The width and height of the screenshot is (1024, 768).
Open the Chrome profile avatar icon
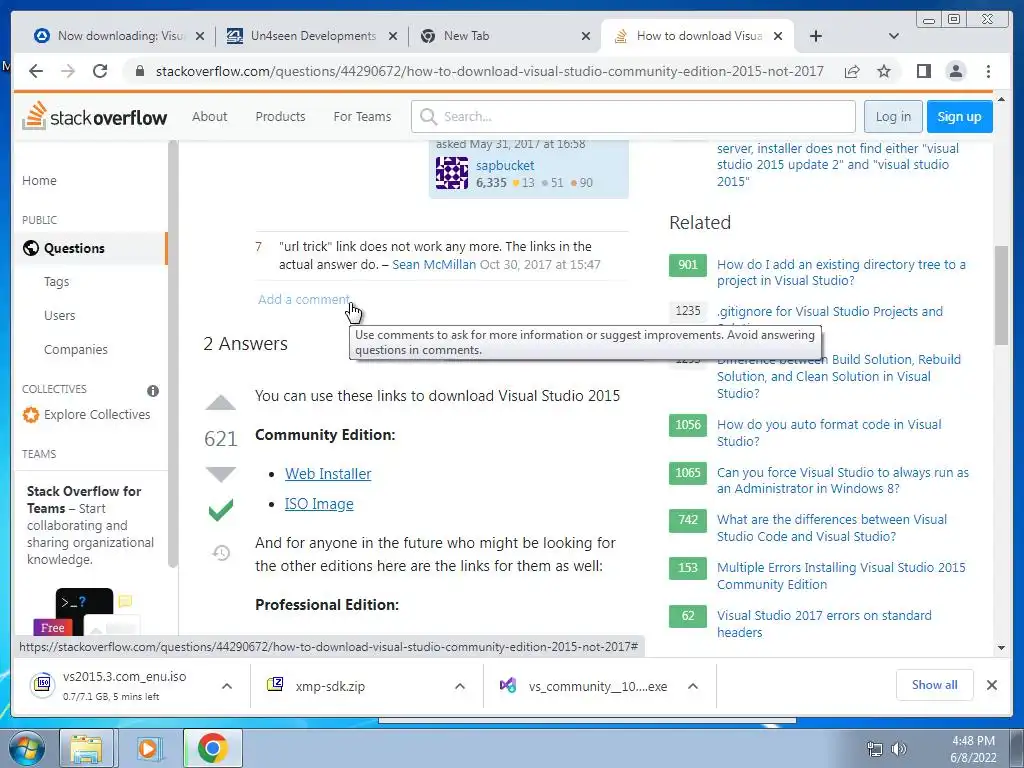[955, 71]
